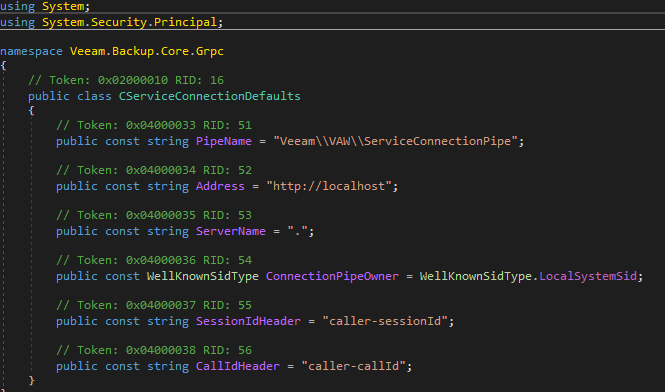665x392 pixels.
Task: Select the PipeName constant identifier
Action: point(224,141)
